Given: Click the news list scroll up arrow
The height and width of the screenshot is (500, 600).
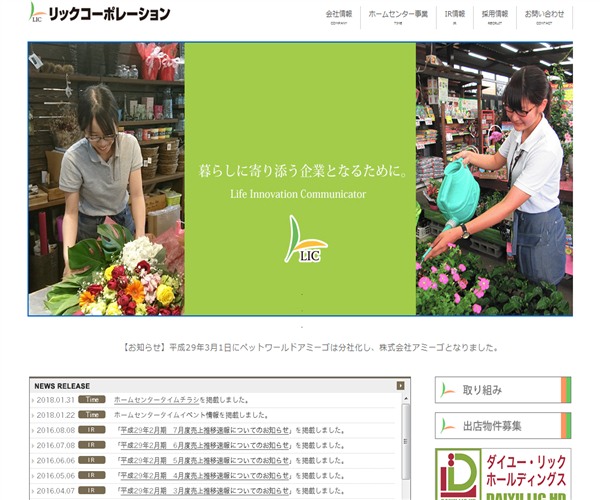Looking at the screenshot, I should tap(406, 398).
